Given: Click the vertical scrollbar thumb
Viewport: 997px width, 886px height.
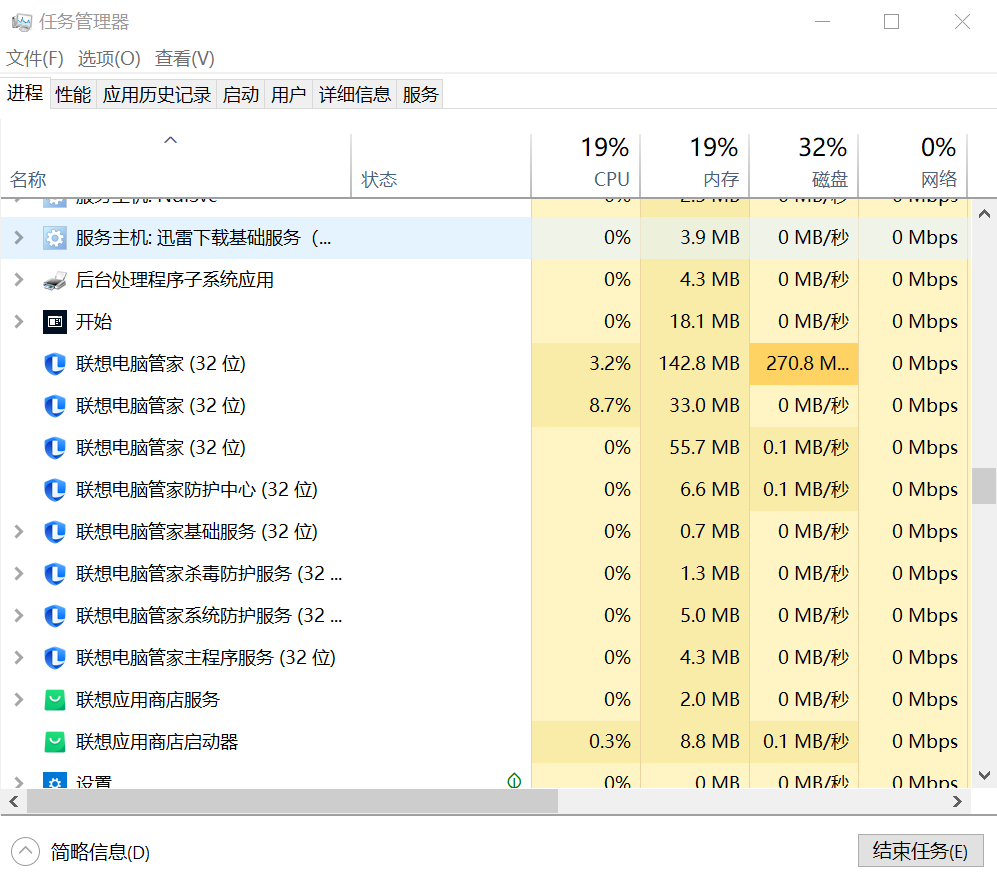Looking at the screenshot, I should coord(984,486).
